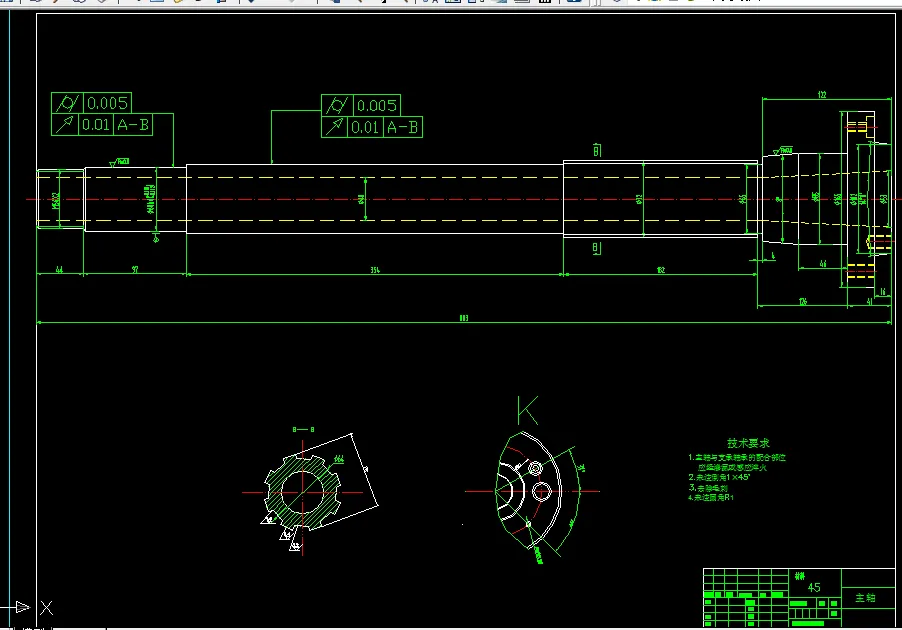Image resolution: width=902 pixels, height=630 pixels.
Task: Select the detail view label K
Action: tap(528, 410)
